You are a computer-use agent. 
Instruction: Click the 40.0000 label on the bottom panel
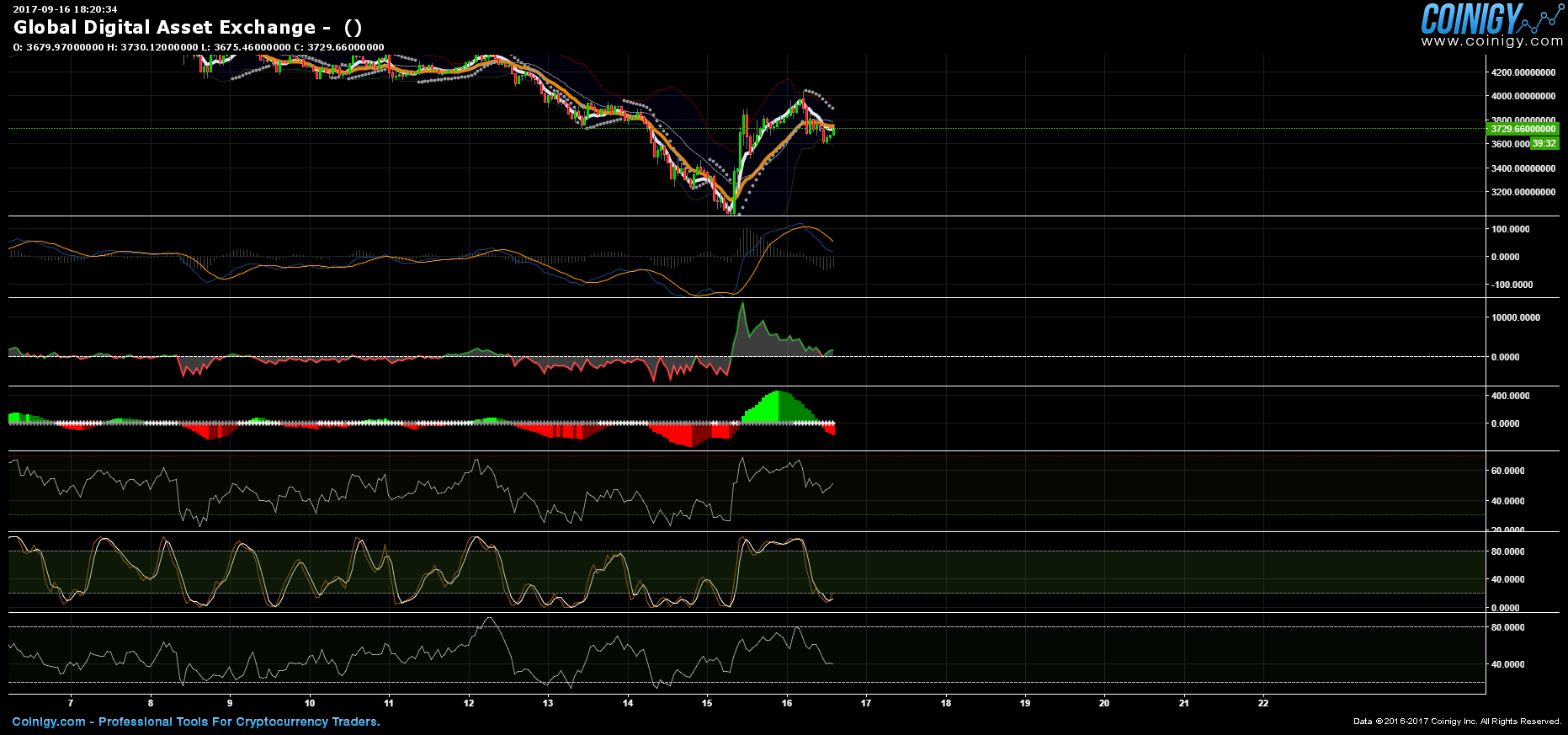click(x=1508, y=664)
